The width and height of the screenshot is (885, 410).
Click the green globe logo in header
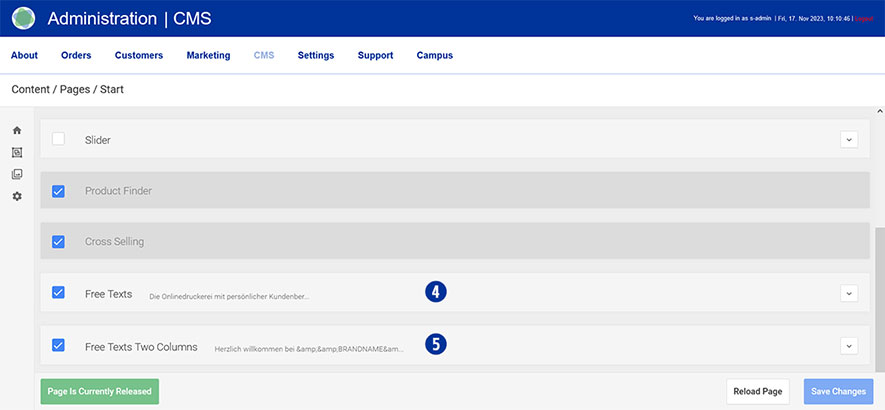pos(23,18)
